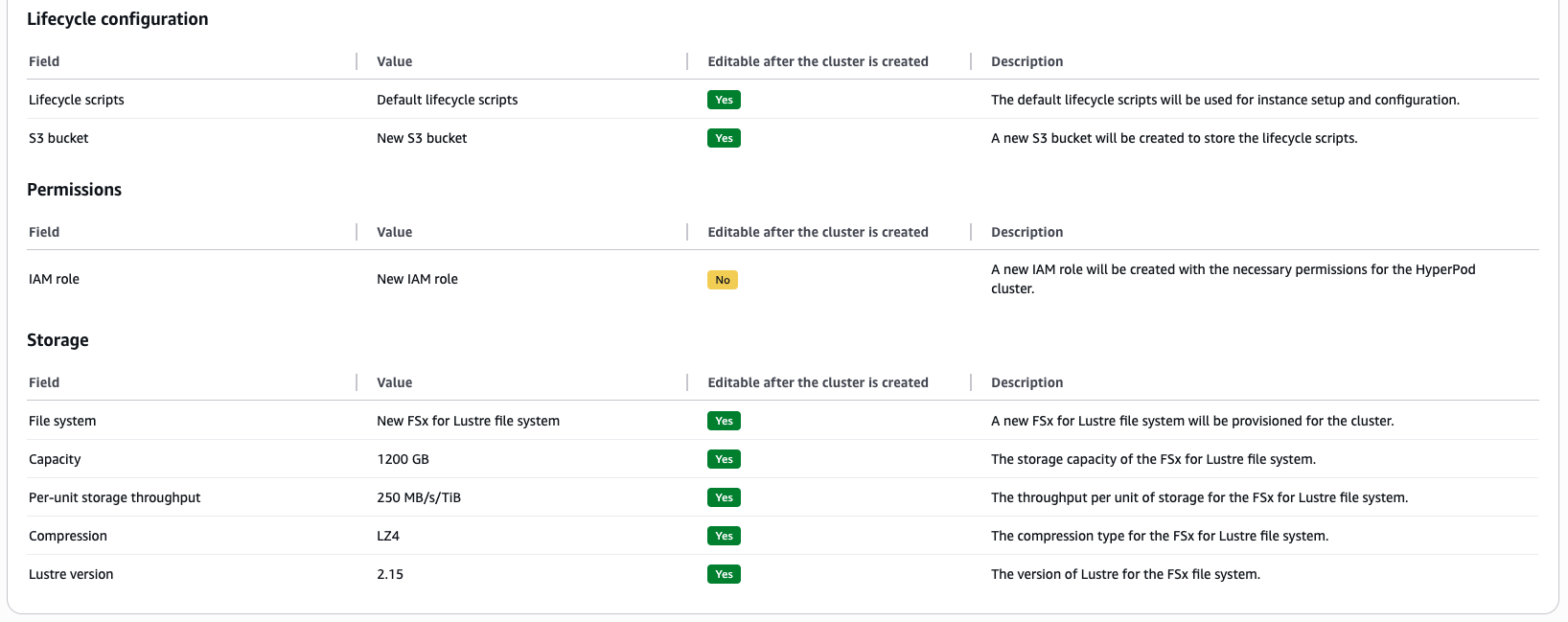1568x622 pixels.
Task: Click the 1200 GB capacity value
Action: click(x=403, y=459)
